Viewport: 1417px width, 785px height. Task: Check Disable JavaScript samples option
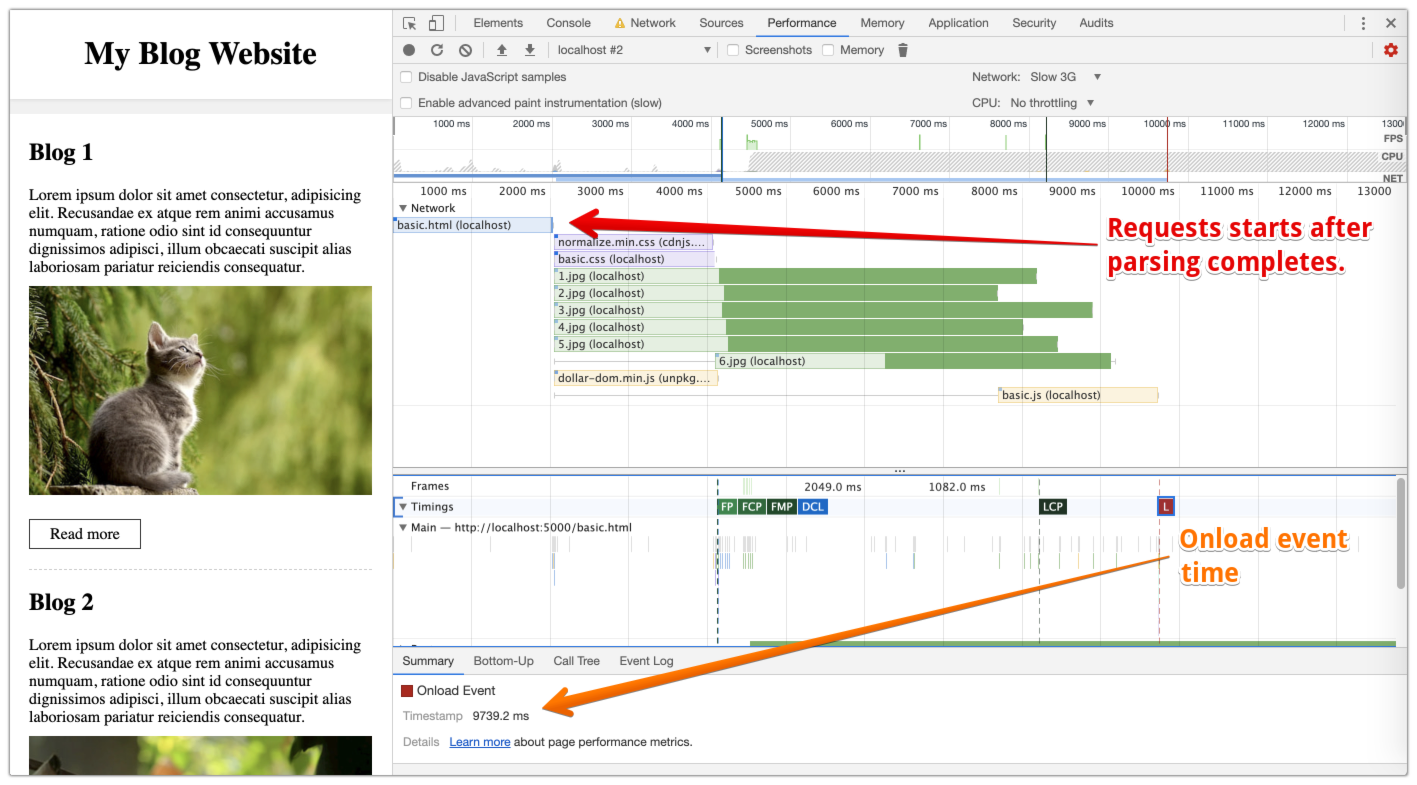click(406, 77)
